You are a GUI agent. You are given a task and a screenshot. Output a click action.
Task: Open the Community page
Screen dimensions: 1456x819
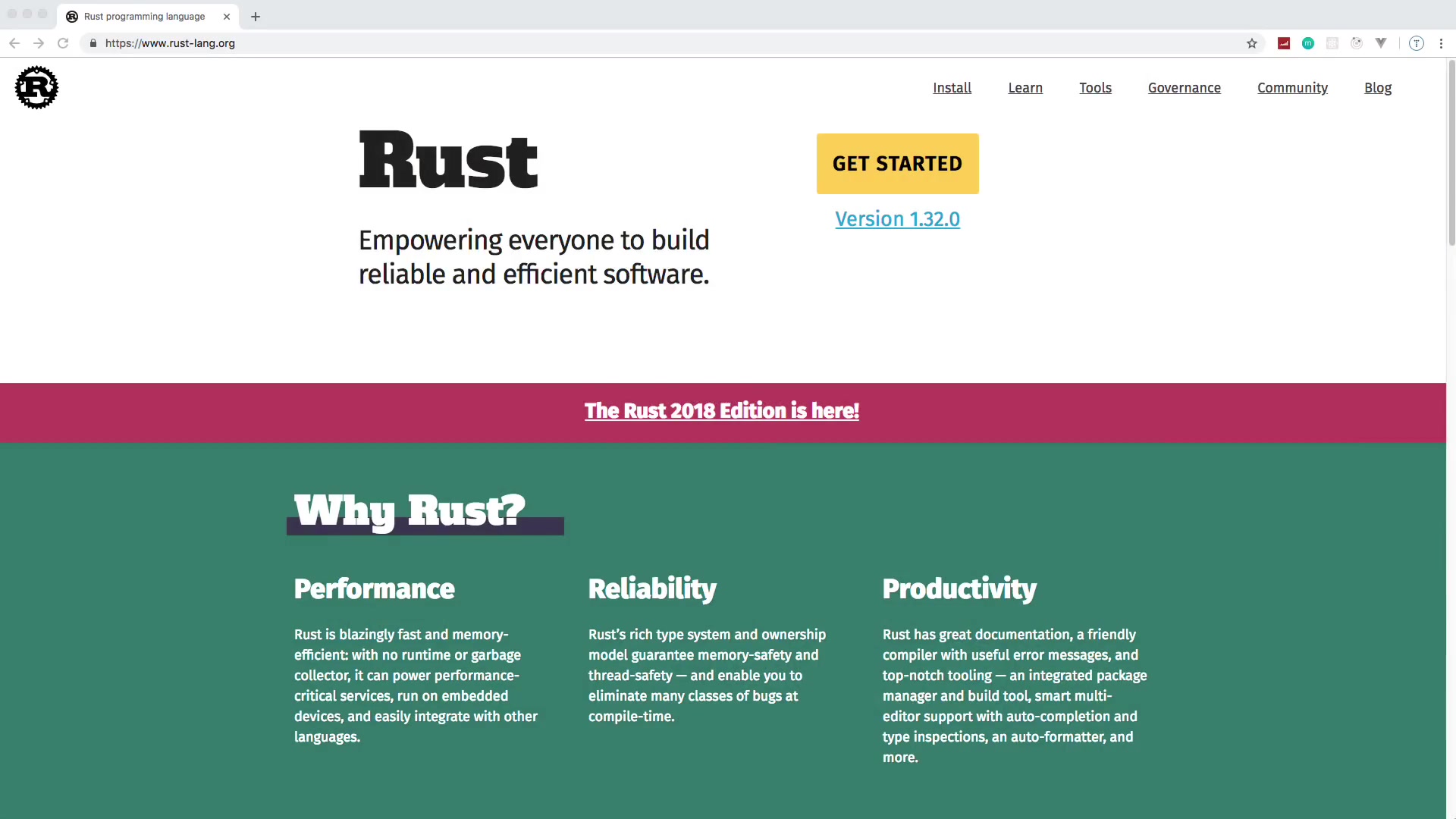point(1292,88)
